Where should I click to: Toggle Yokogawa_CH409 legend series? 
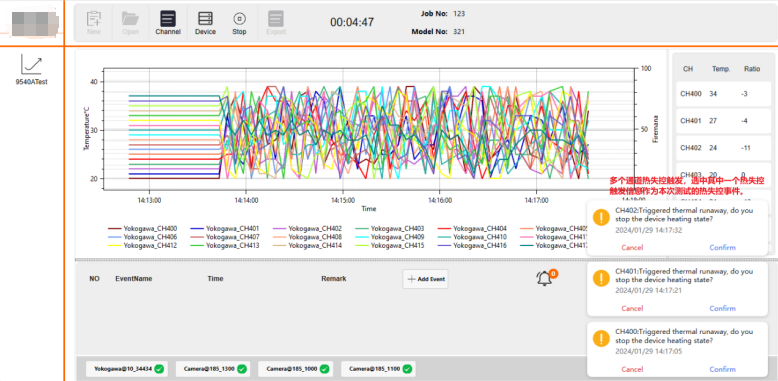pos(390,237)
